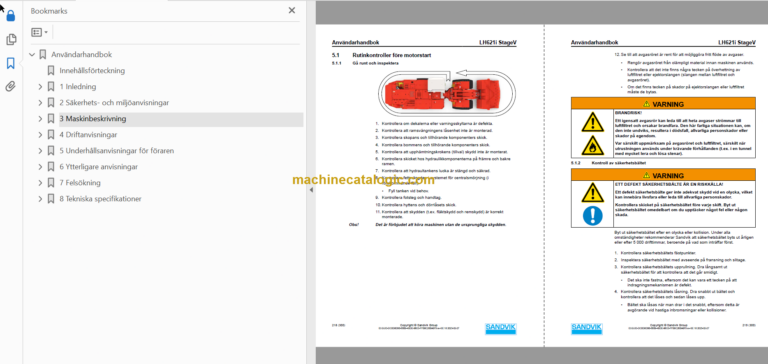This screenshot has height=364, width=768.
Task: Close the Bookmarks panel
Action: coord(292,10)
